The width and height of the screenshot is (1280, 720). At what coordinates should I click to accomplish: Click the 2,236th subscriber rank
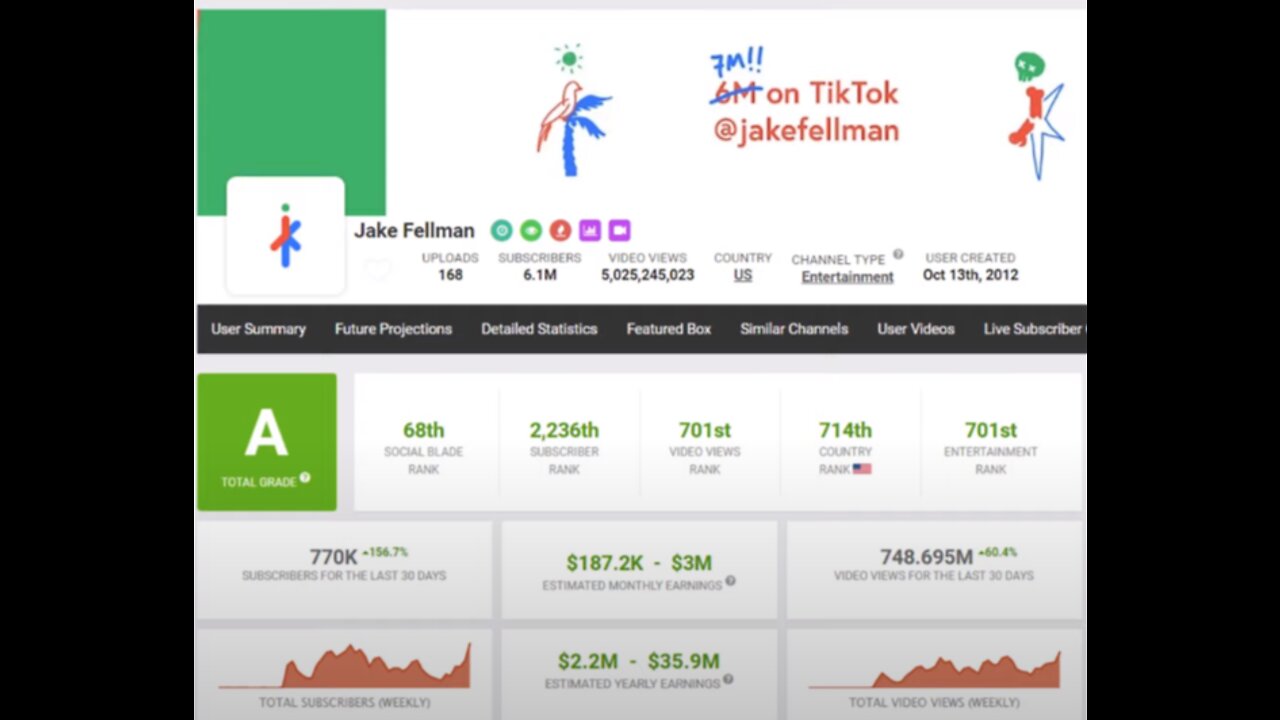click(x=564, y=430)
